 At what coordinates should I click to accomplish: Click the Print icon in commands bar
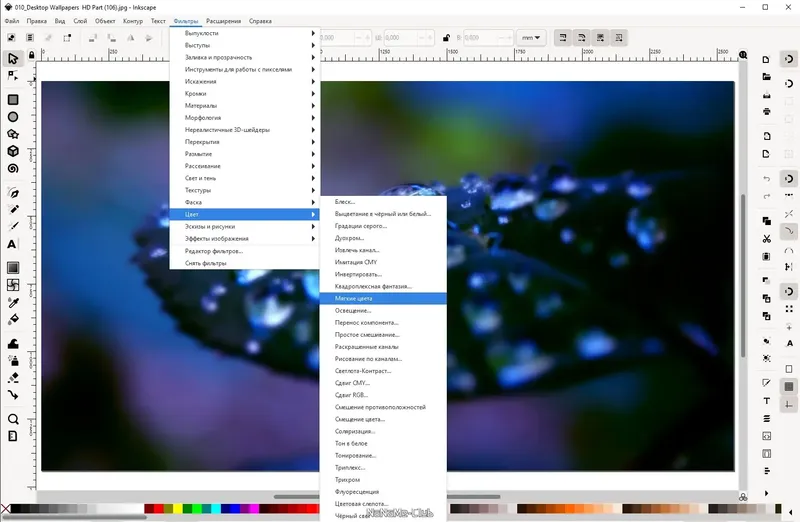click(x=766, y=111)
